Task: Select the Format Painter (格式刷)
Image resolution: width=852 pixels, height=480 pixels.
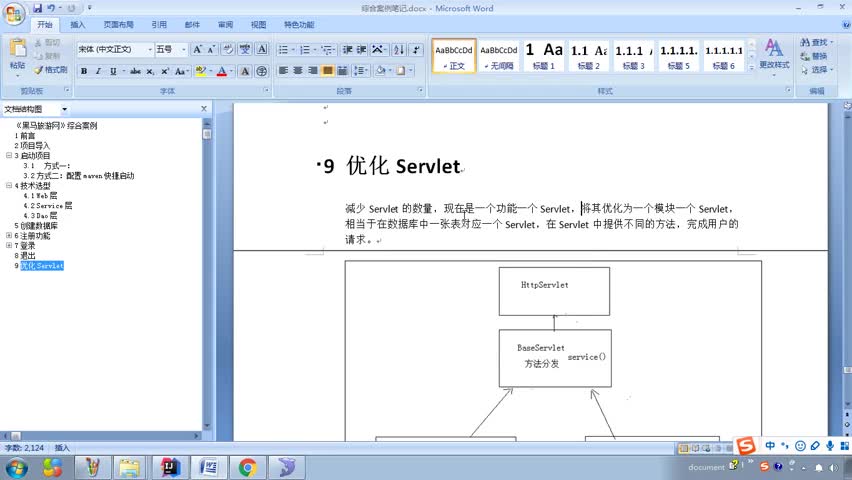Action: pyautogui.click(x=51, y=70)
